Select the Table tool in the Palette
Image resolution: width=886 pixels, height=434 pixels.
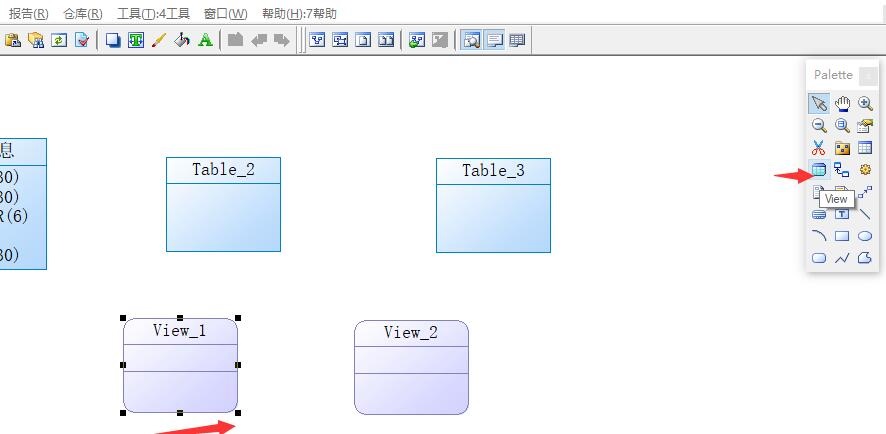[x=865, y=148]
